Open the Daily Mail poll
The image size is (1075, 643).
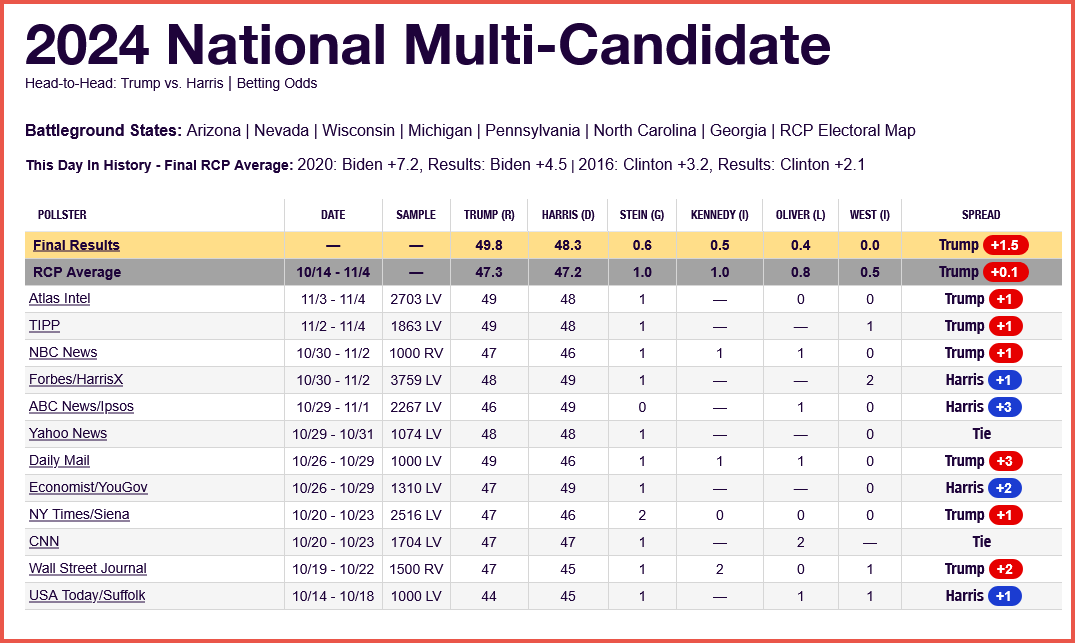coord(59,461)
